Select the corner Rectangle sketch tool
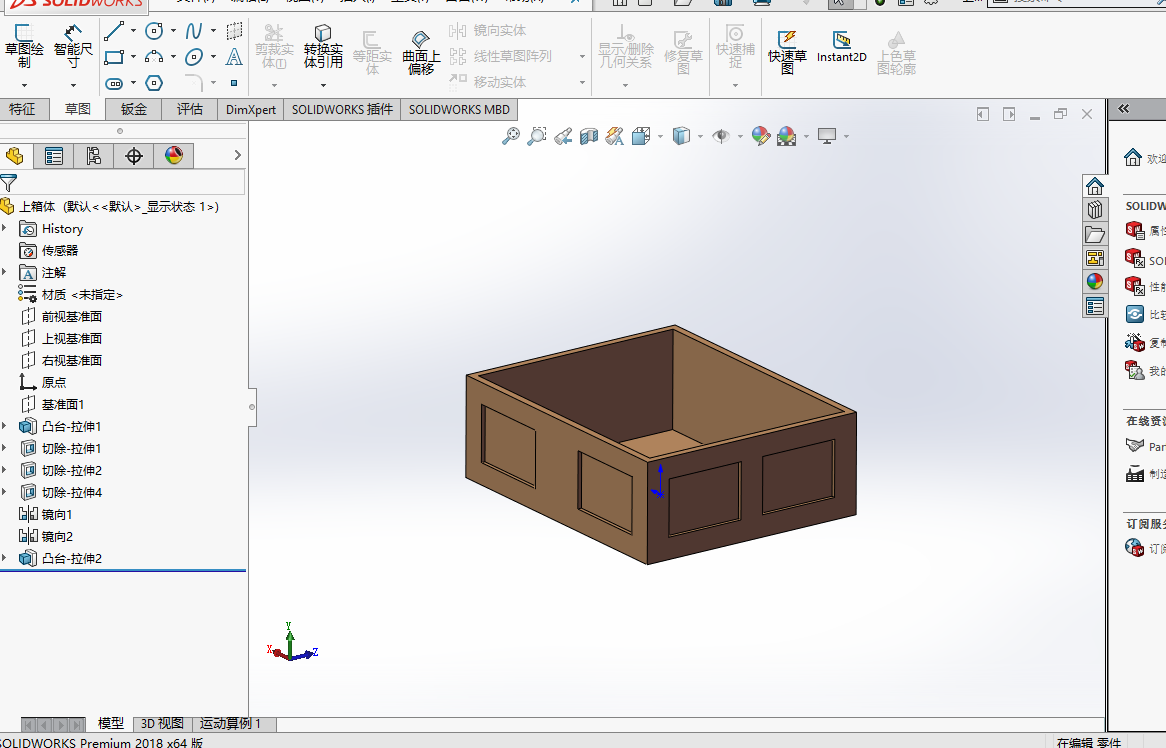Image resolution: width=1166 pixels, height=748 pixels. point(114,57)
